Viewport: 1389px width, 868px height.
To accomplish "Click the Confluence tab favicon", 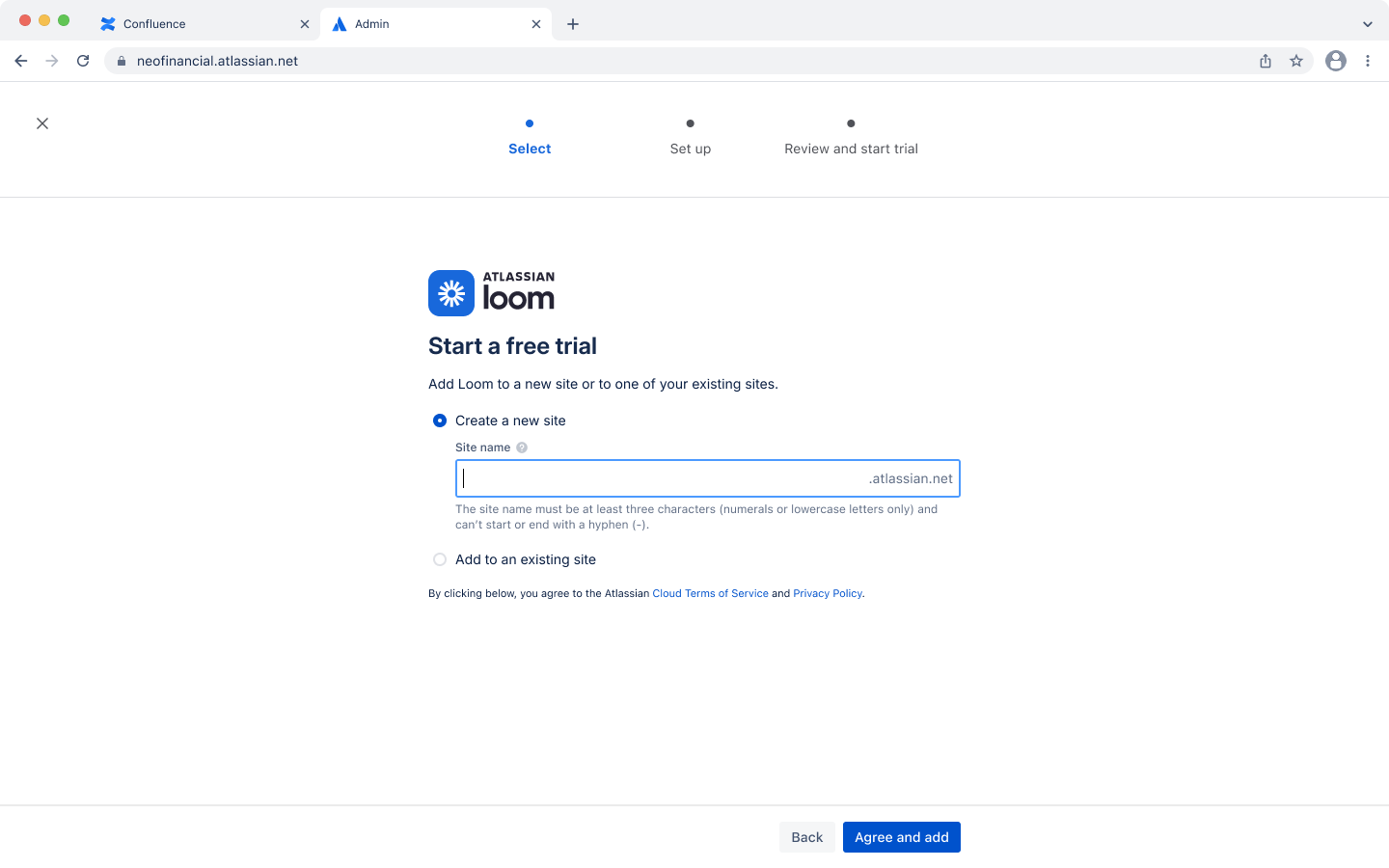I will point(108,24).
